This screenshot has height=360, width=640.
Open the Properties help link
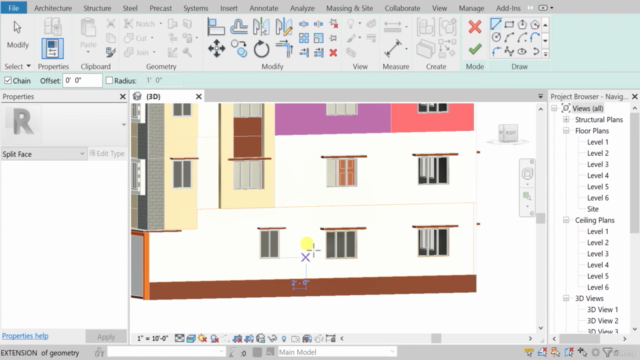point(25,336)
